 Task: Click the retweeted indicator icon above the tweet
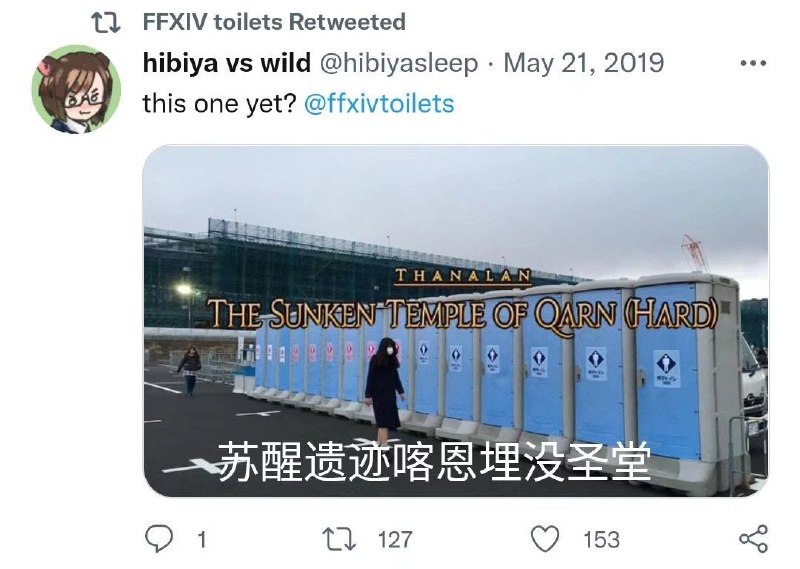click(106, 23)
